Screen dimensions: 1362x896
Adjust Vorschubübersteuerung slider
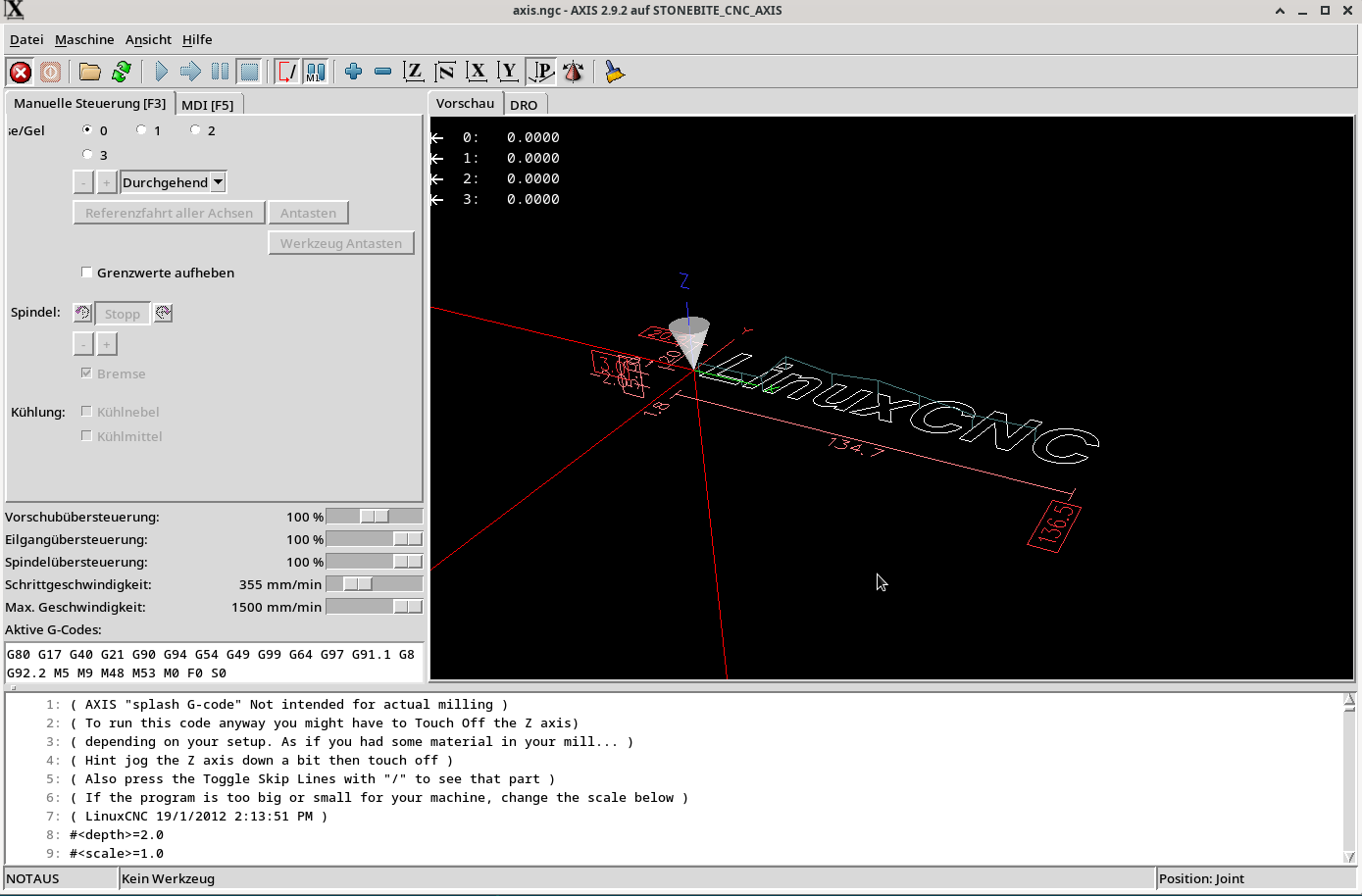(375, 517)
